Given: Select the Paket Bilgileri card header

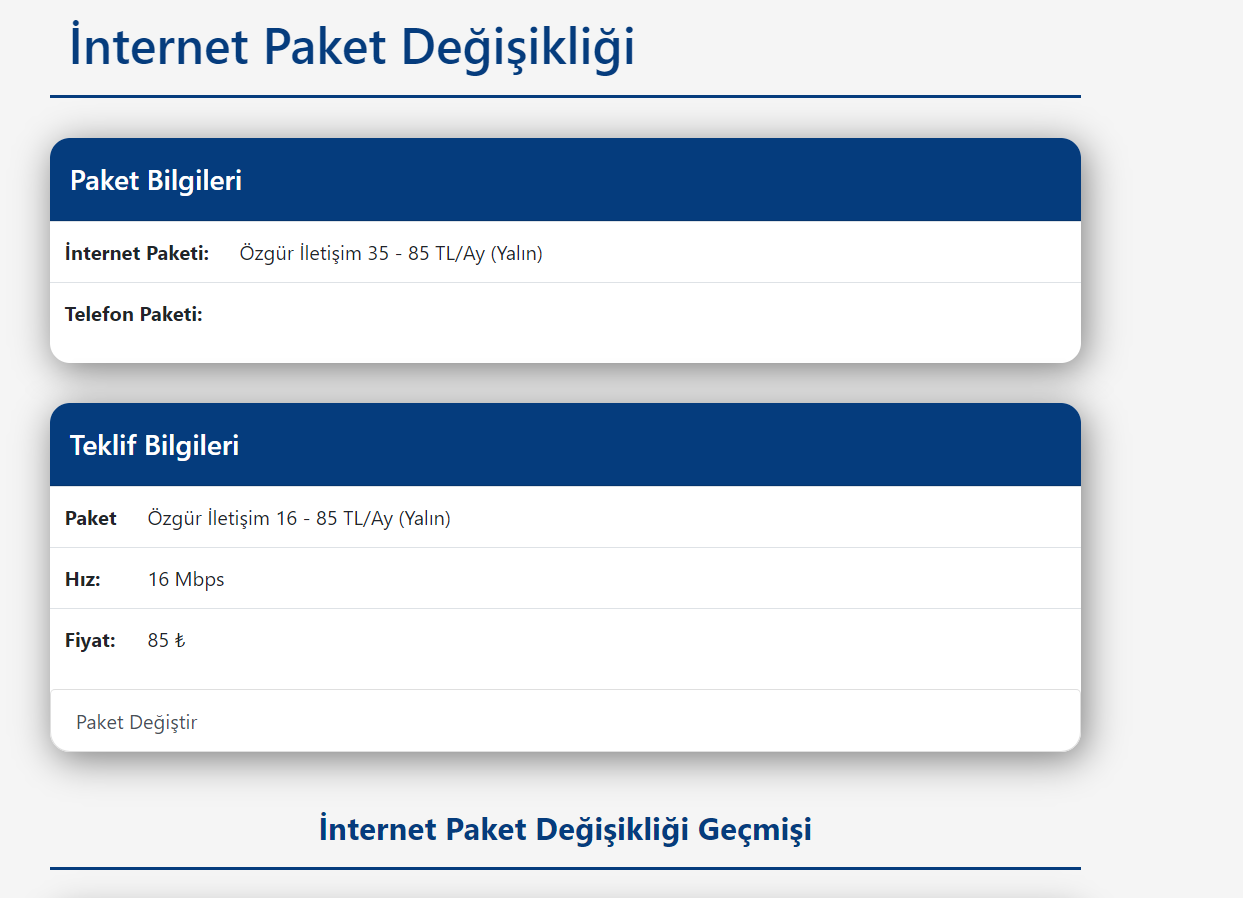Looking at the screenshot, I should point(156,181).
